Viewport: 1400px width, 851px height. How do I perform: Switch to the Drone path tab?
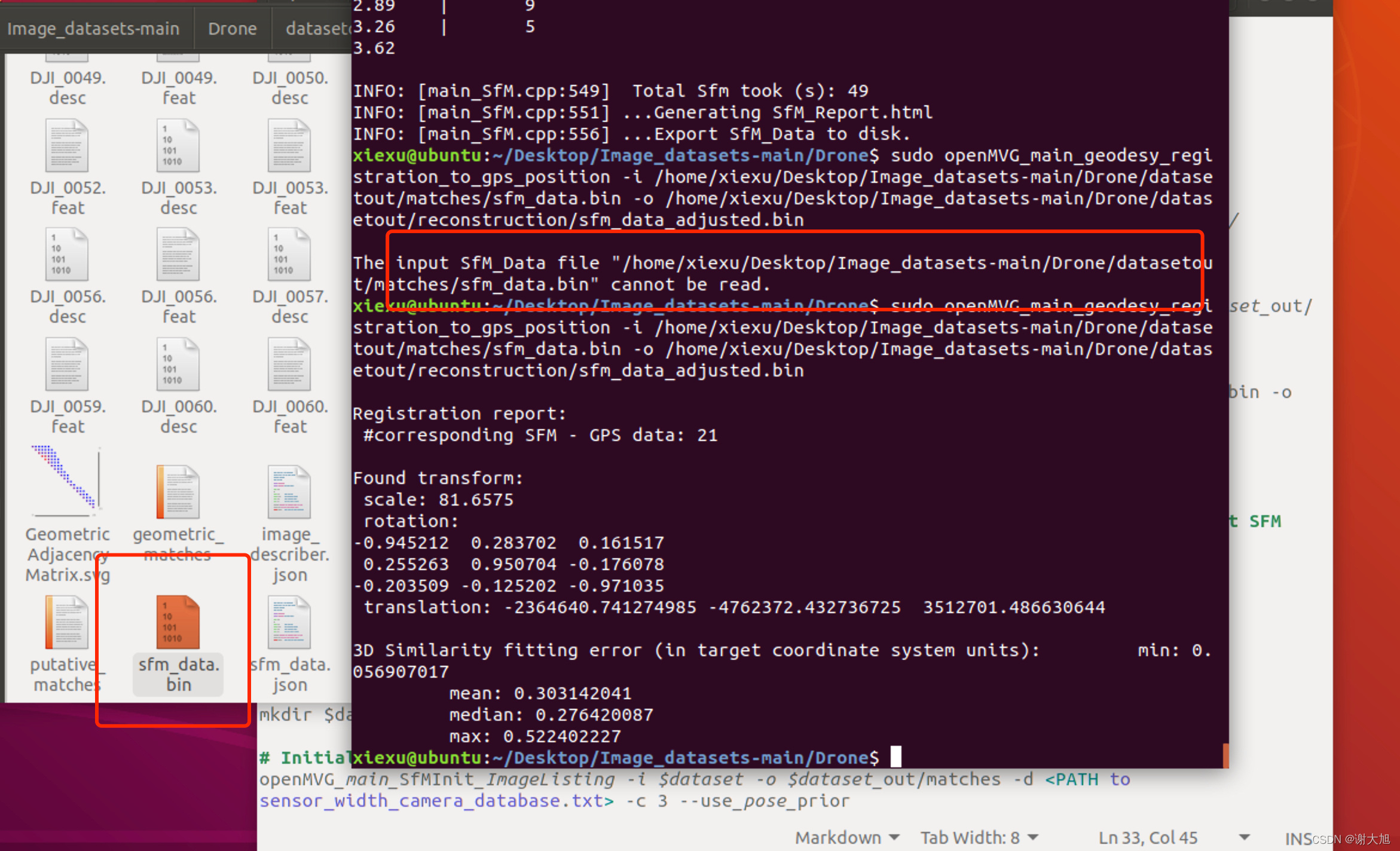pyautogui.click(x=232, y=29)
